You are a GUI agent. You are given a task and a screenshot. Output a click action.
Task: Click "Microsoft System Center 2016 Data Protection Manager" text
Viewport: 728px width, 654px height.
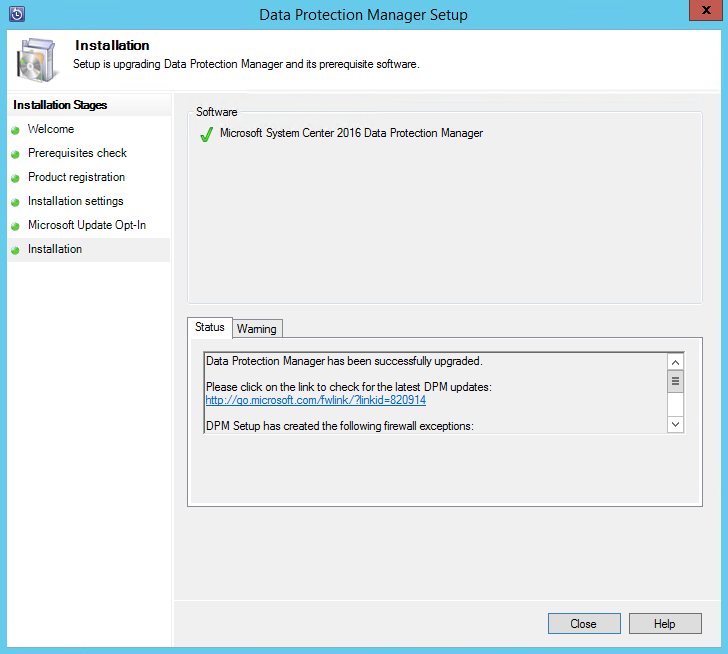pyautogui.click(x=351, y=133)
